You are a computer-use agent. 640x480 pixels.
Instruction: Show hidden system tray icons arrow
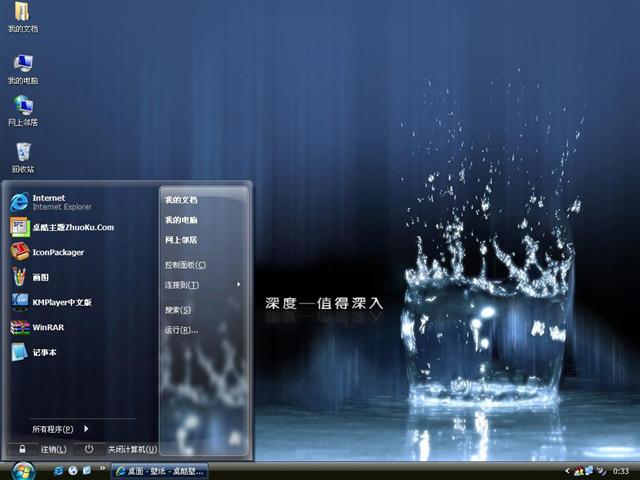pyautogui.click(x=567, y=470)
